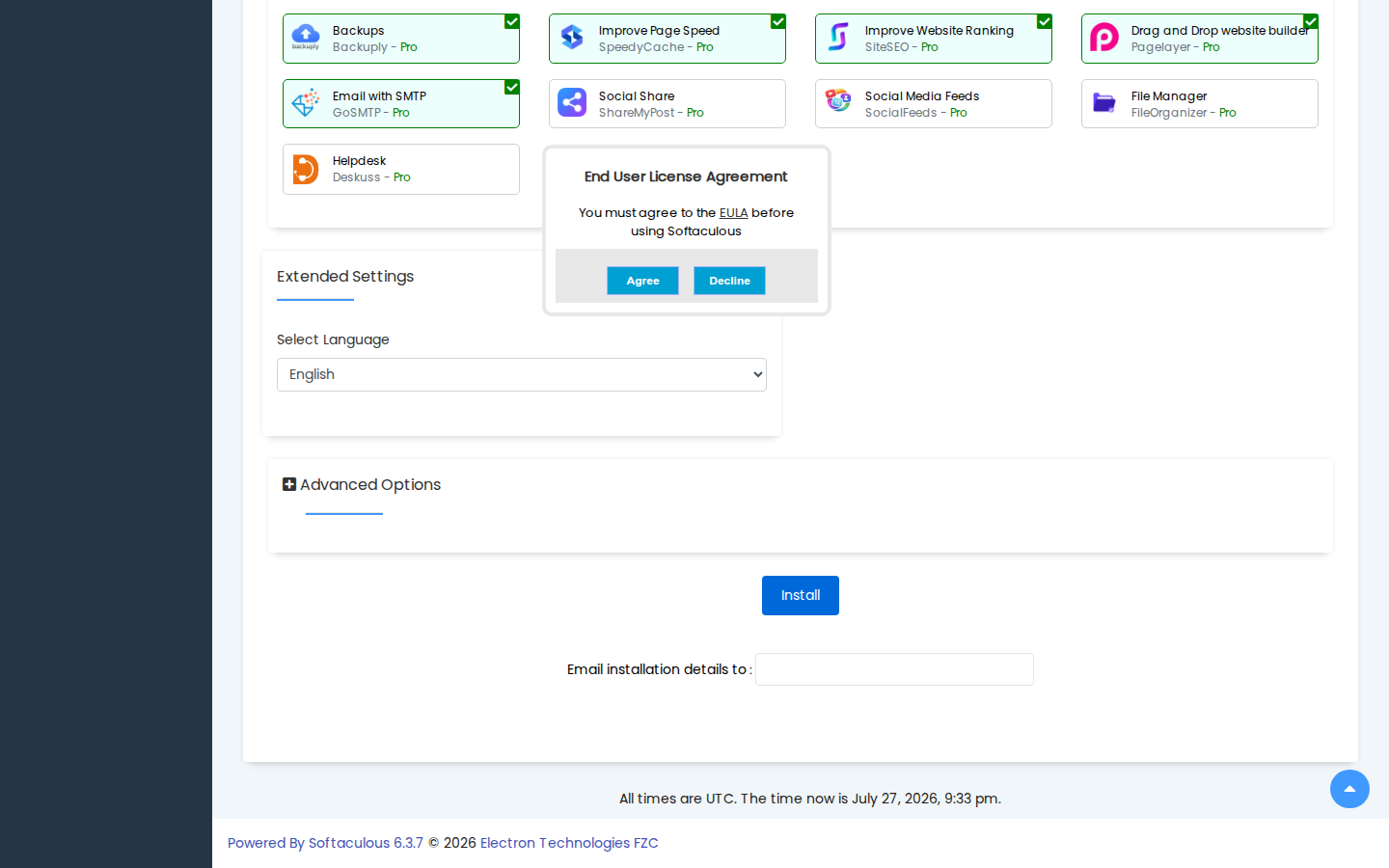This screenshot has width=1389, height=868.
Task: Click the Pagelayer icon
Action: 1104,38
